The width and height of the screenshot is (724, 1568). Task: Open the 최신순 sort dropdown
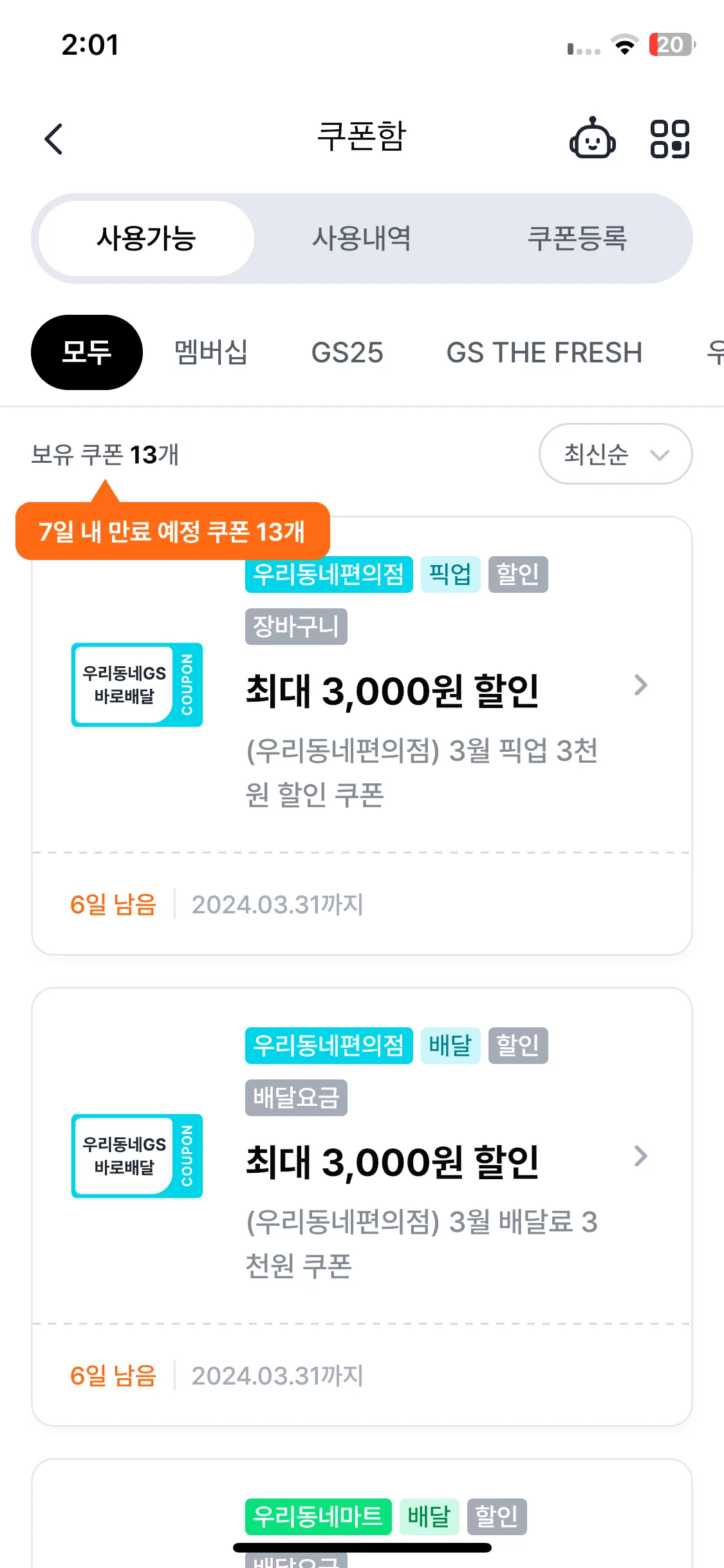coord(615,454)
